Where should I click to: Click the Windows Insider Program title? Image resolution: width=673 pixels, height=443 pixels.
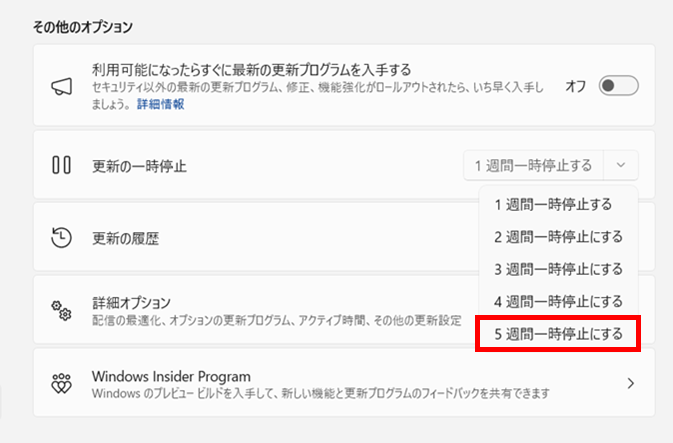click(x=171, y=376)
